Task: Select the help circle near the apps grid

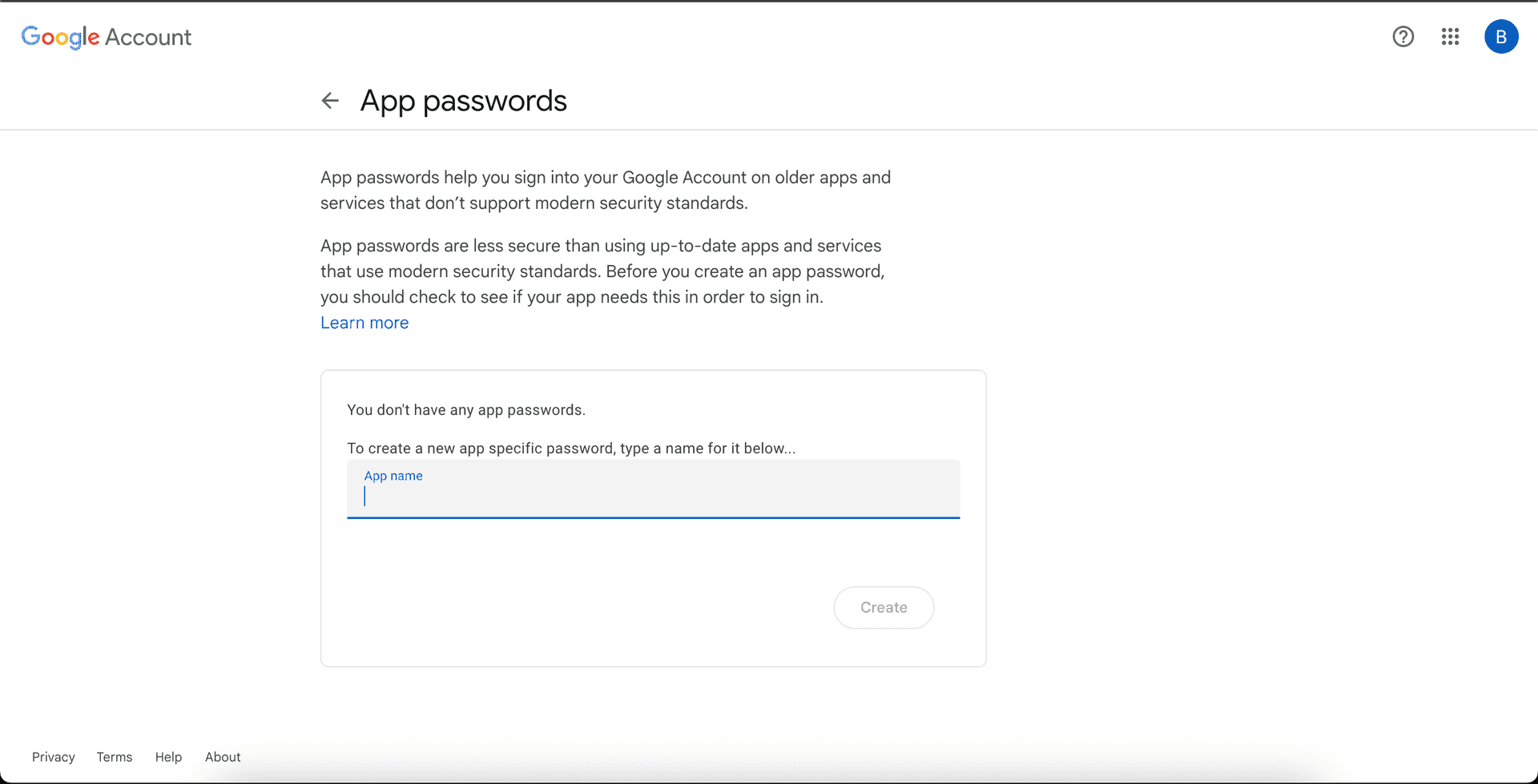Action: pyautogui.click(x=1403, y=37)
